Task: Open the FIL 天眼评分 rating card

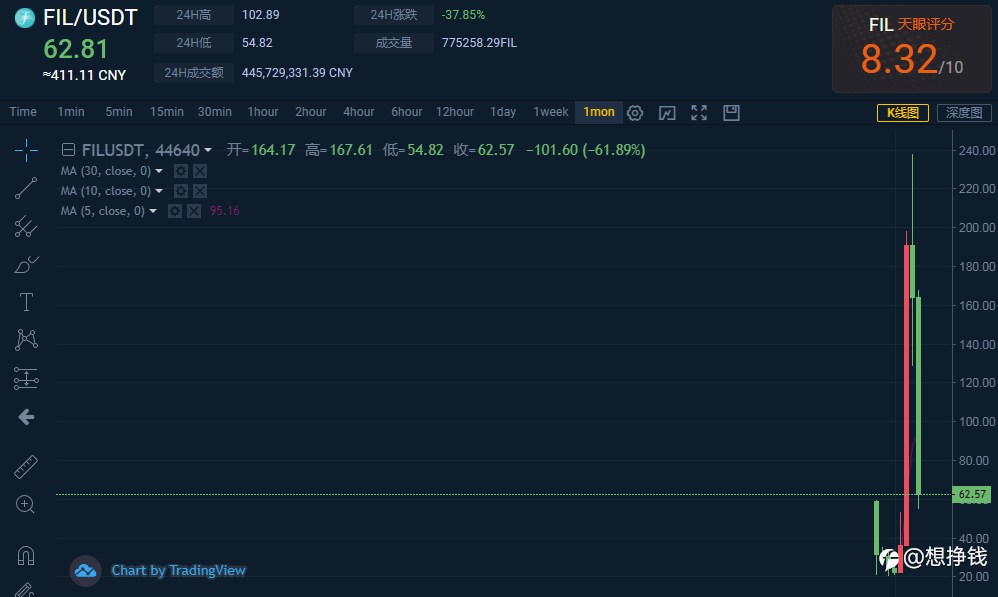Action: (911, 49)
